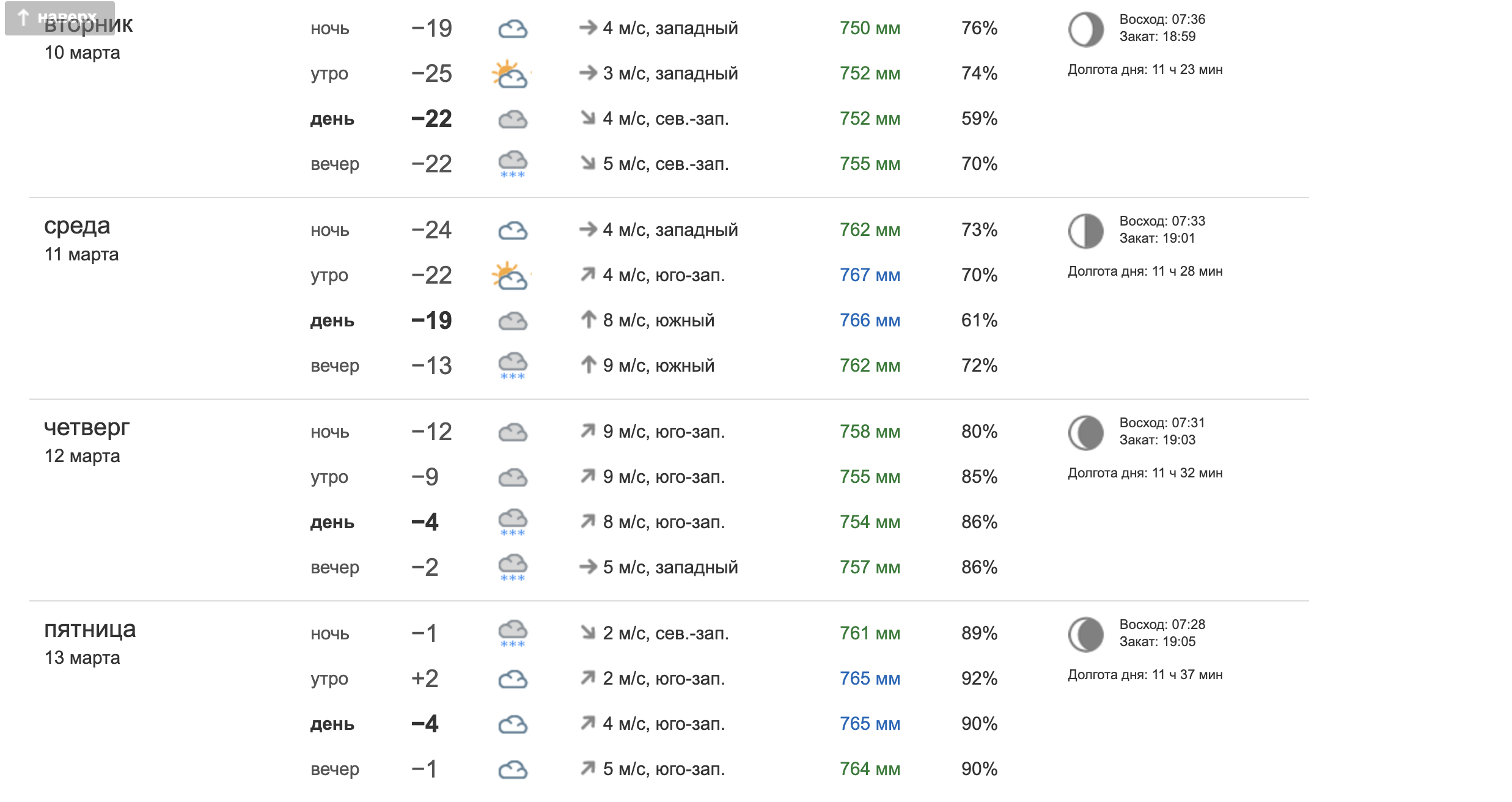Click the 767 мм pressure value on Wednesday
Viewport: 1512px width, 802px height.
click(x=869, y=275)
